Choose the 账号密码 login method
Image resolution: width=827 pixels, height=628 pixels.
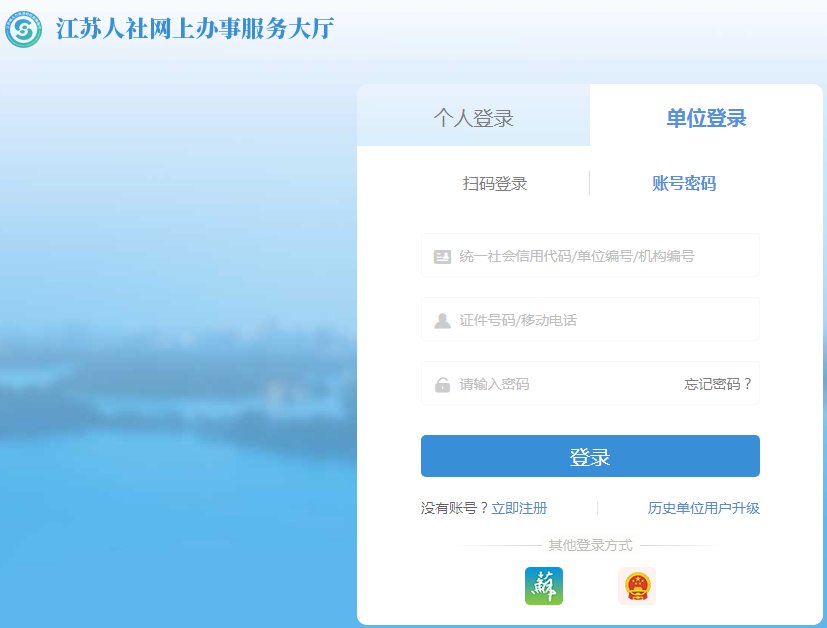(x=684, y=183)
